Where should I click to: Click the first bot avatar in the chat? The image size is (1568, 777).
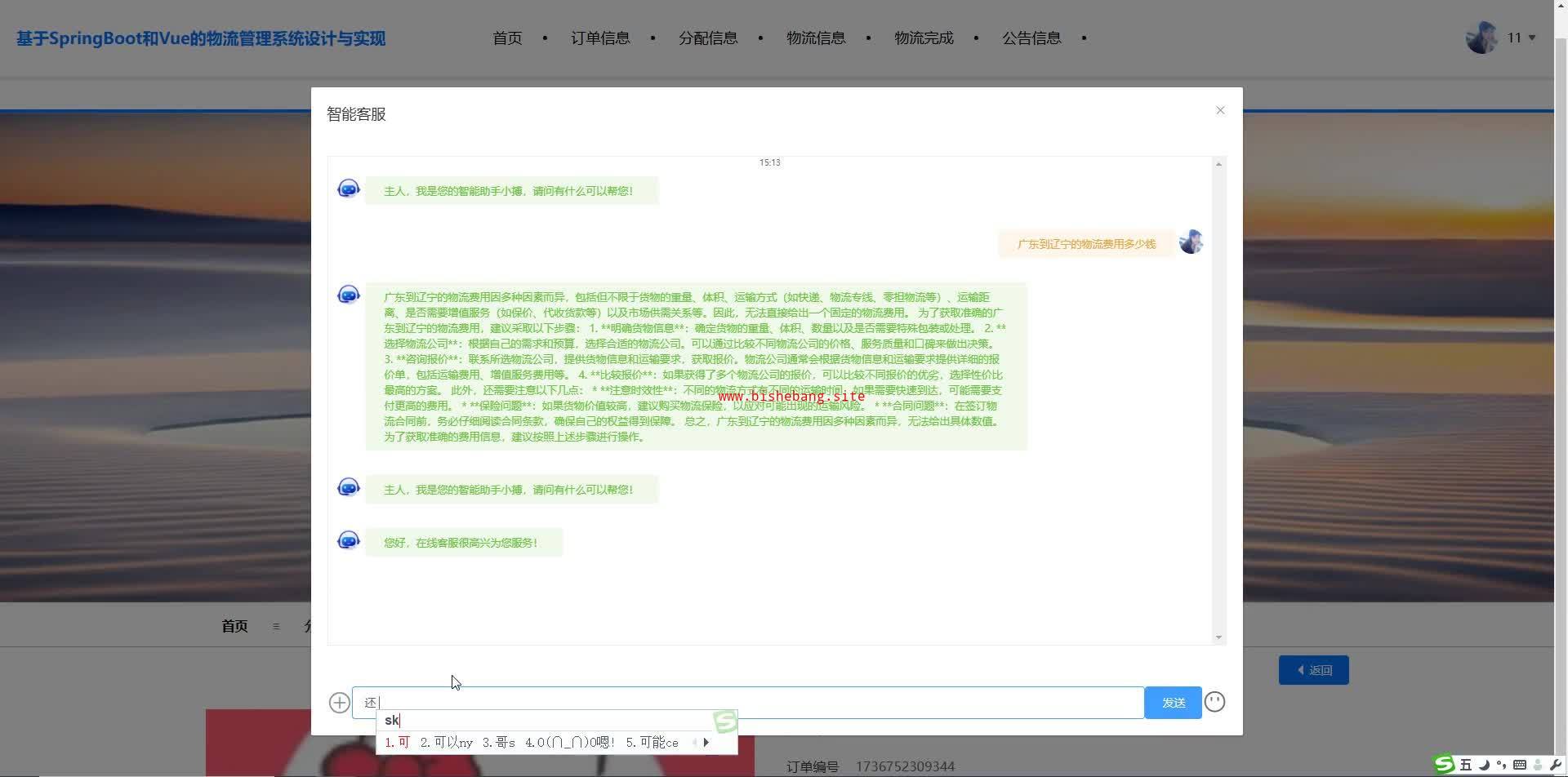(349, 189)
